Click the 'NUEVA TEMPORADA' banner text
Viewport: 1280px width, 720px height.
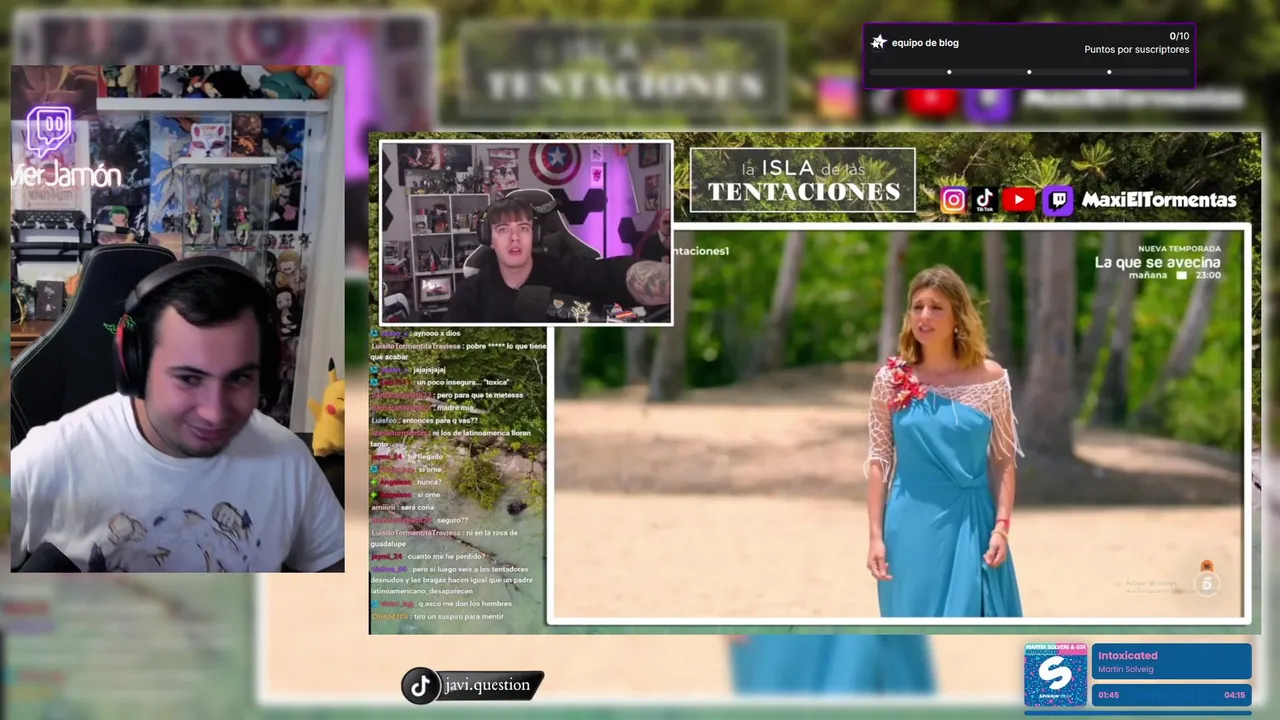(1180, 248)
